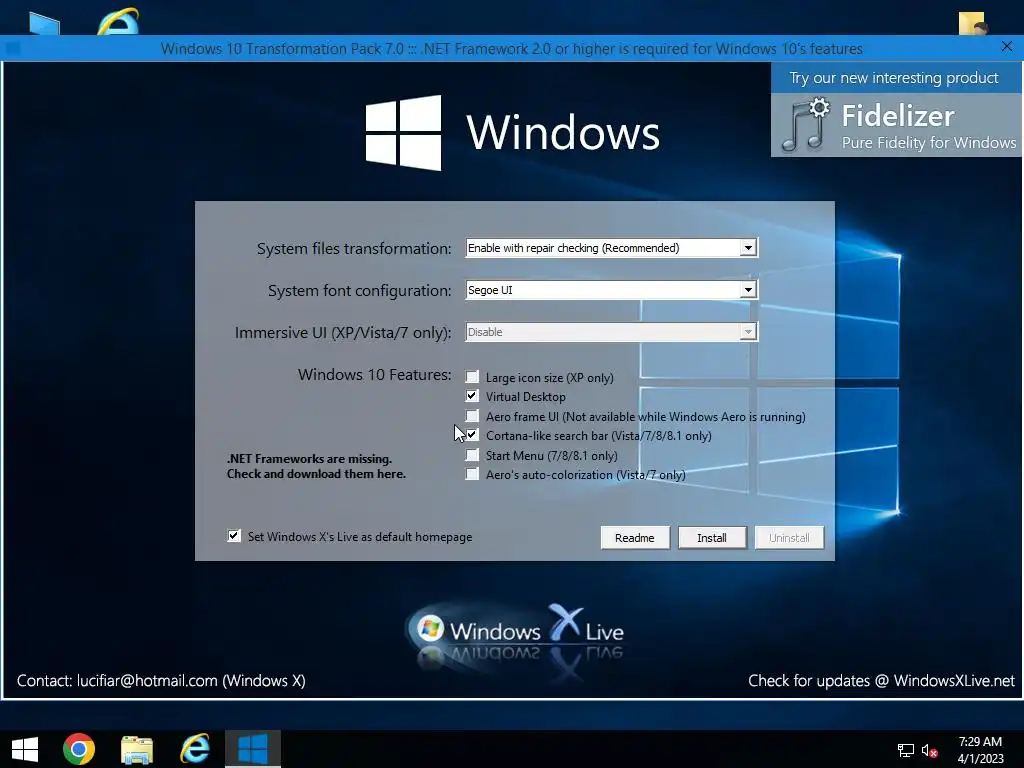Open the .NET Frameworks download link
The height and width of the screenshot is (768, 1024).
[x=316, y=466]
